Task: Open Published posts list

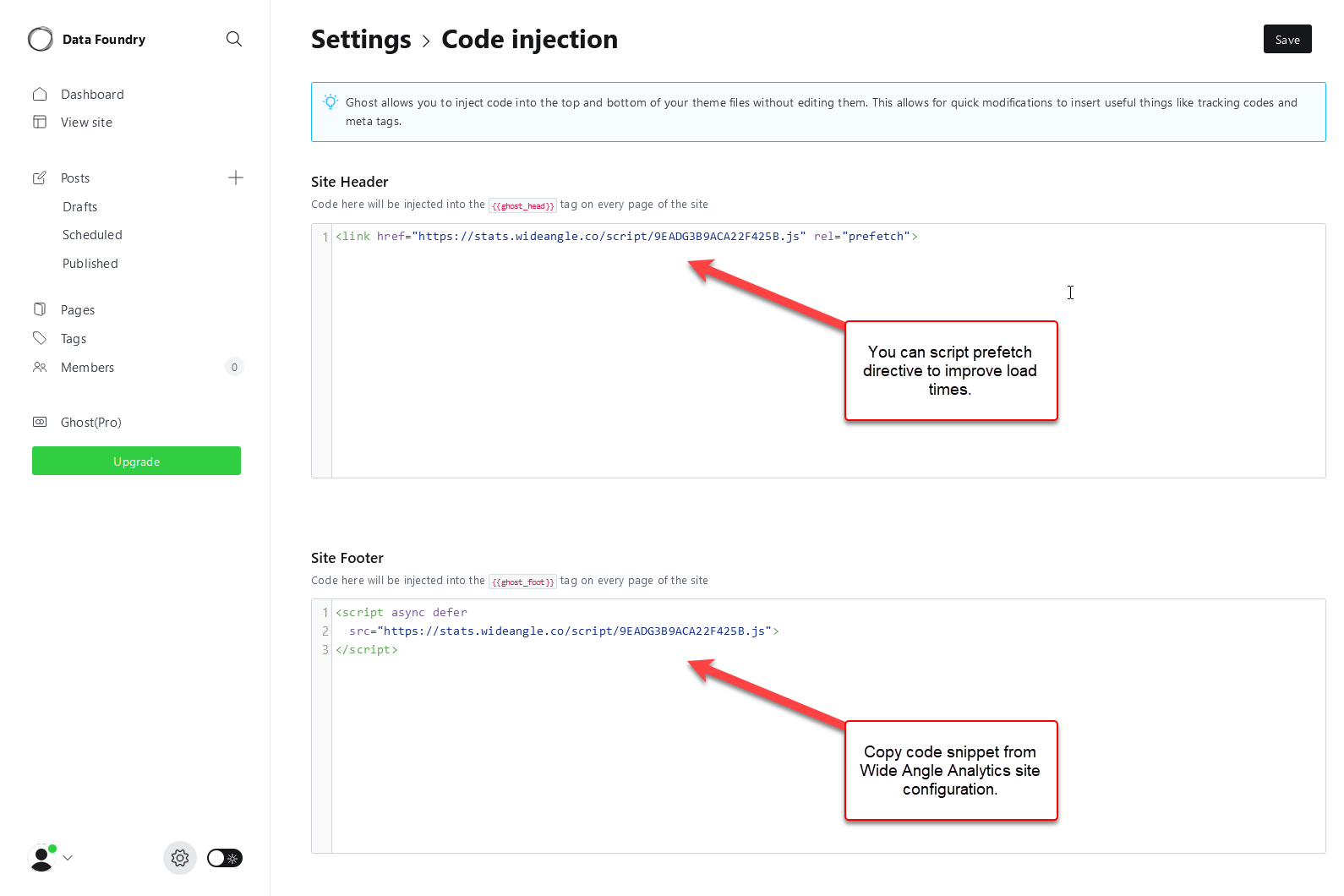Action: click(x=90, y=264)
